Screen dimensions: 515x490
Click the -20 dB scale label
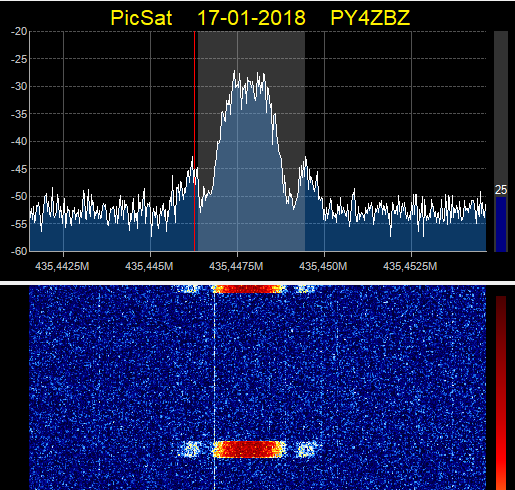pyautogui.click(x=19, y=31)
